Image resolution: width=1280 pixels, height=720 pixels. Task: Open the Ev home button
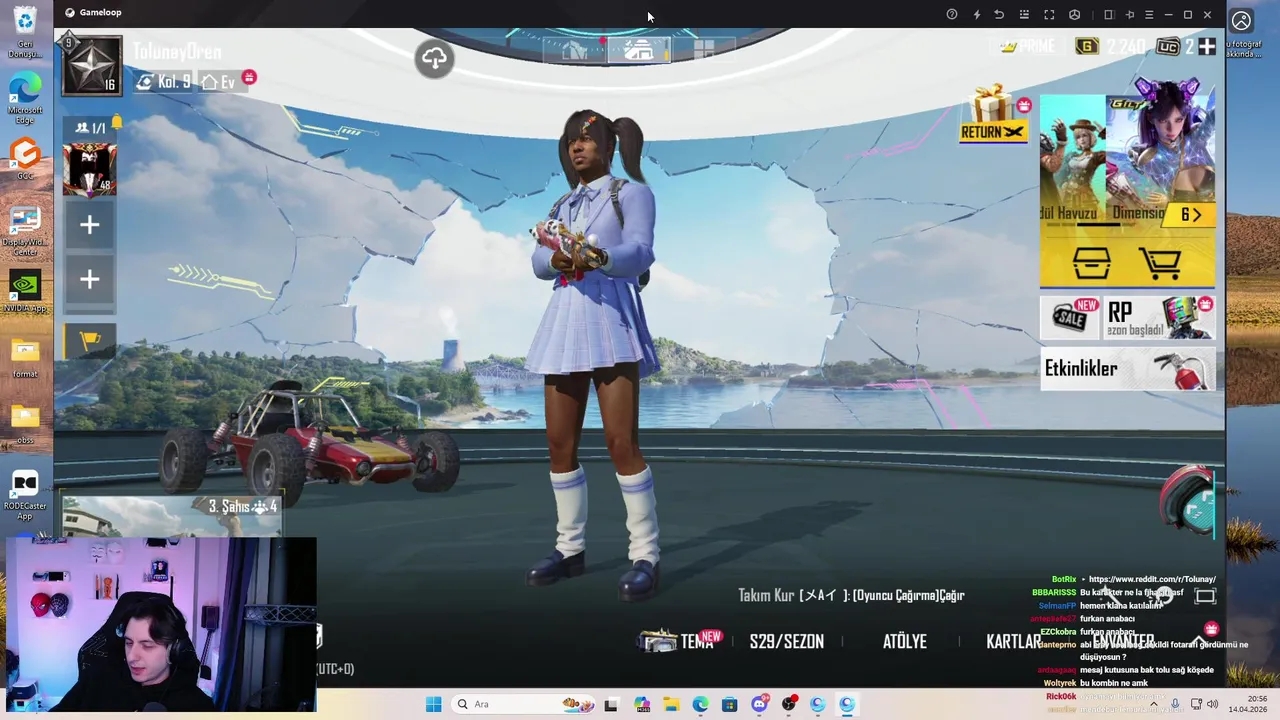(x=219, y=82)
